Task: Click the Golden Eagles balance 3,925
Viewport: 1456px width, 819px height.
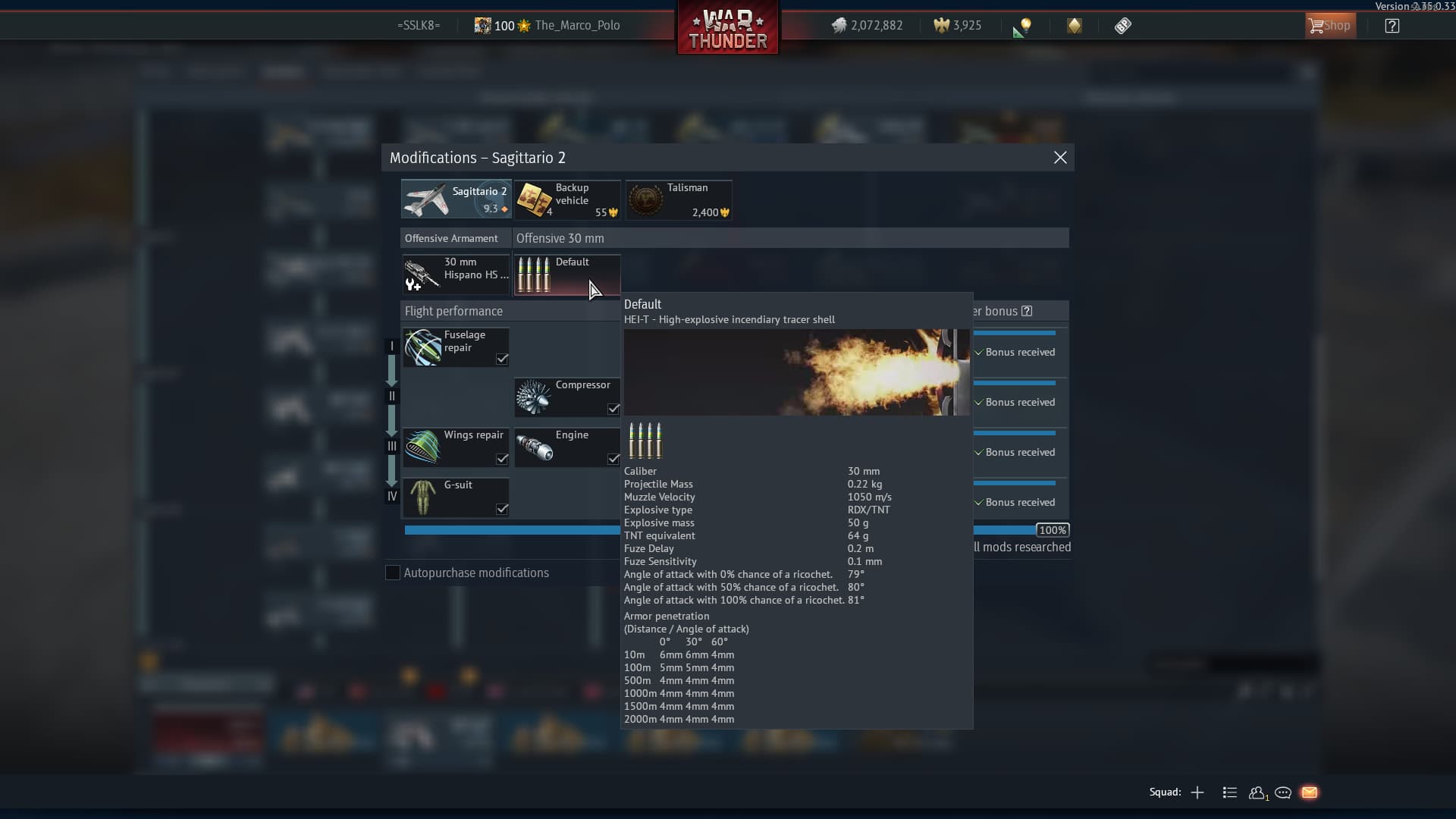Action: (x=957, y=26)
